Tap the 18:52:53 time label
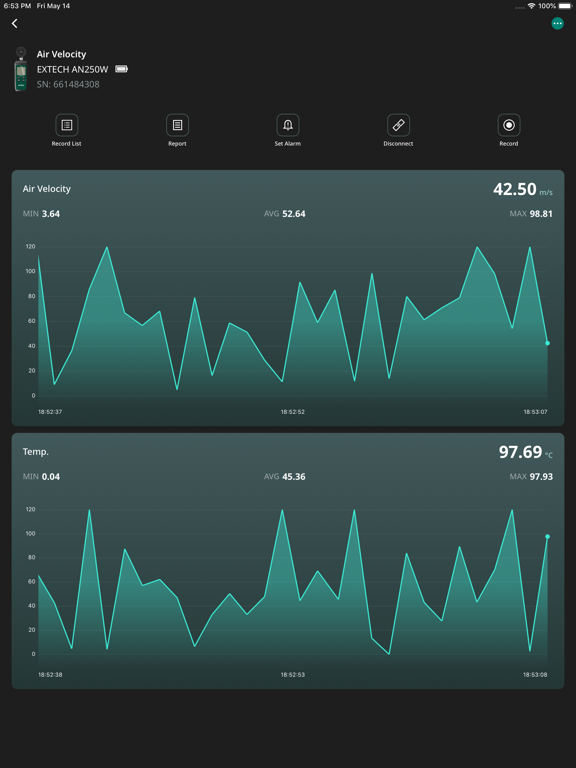The height and width of the screenshot is (768, 576). coord(292,675)
